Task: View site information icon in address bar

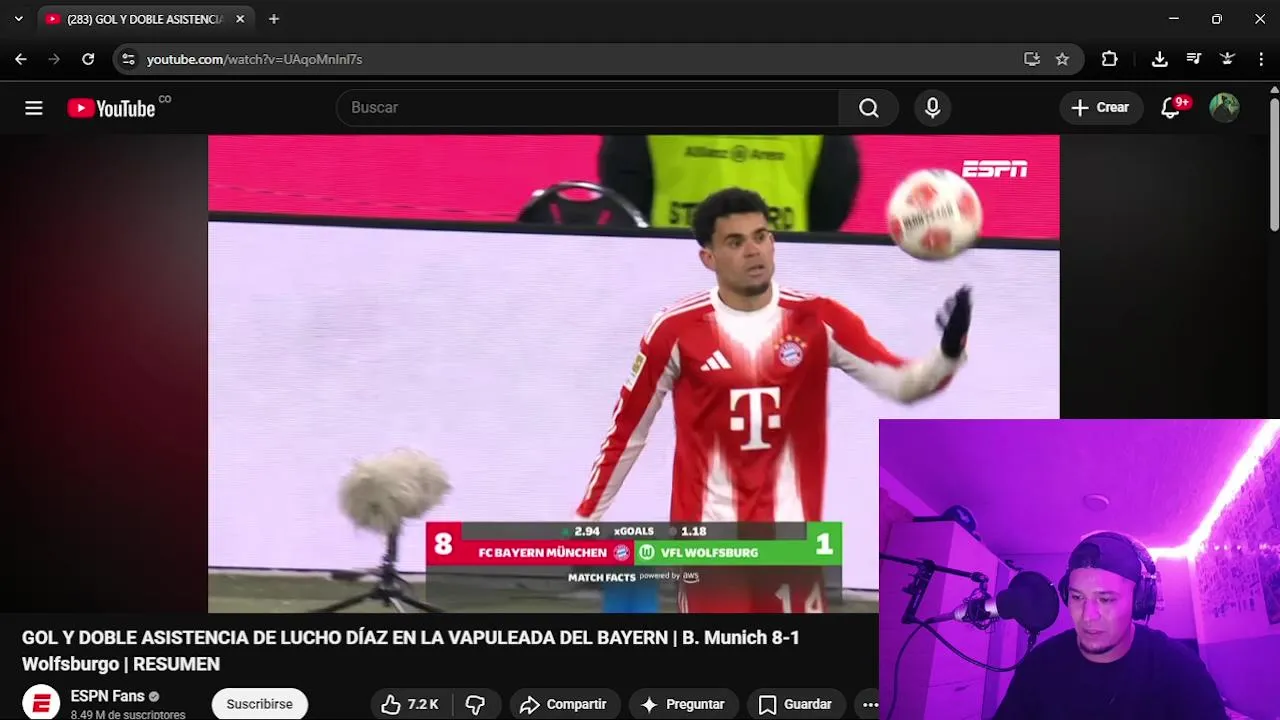Action: coord(128,59)
